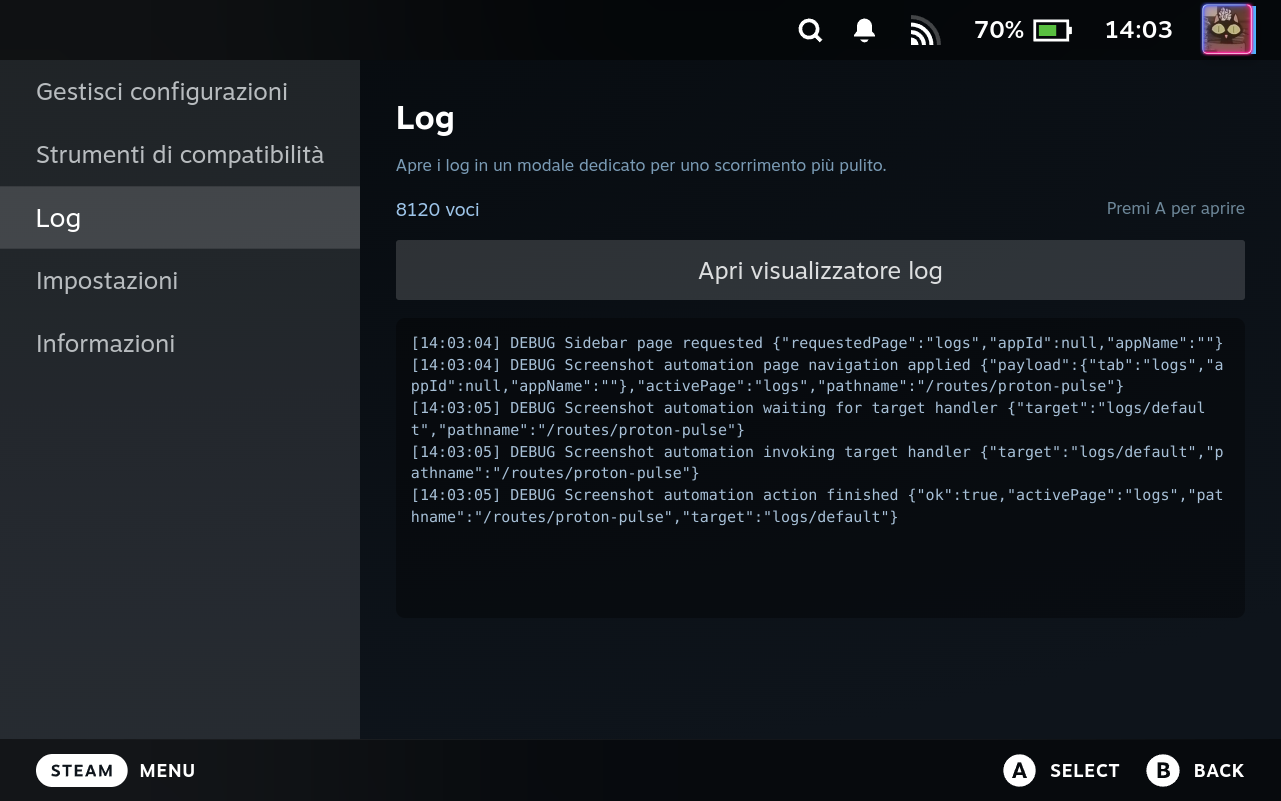Click the 'Sidebar page requested' log line
This screenshot has width=1281, height=801.
(817, 343)
